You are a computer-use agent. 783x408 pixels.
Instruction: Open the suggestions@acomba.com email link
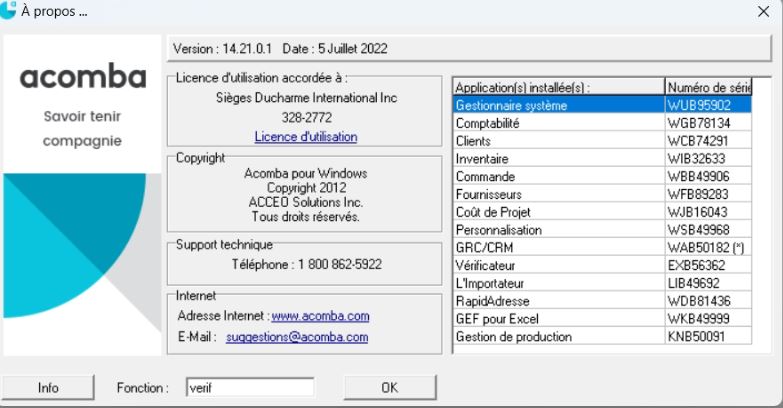tap(297, 337)
